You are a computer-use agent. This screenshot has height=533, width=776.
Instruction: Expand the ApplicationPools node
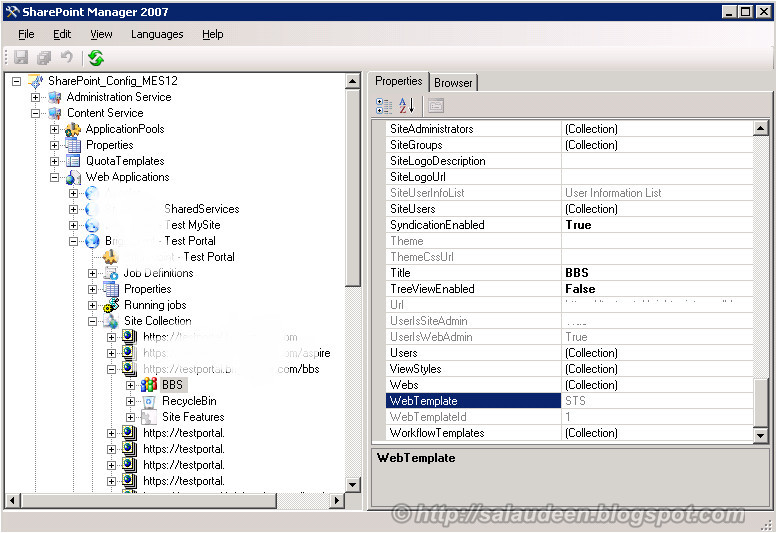tap(54, 129)
